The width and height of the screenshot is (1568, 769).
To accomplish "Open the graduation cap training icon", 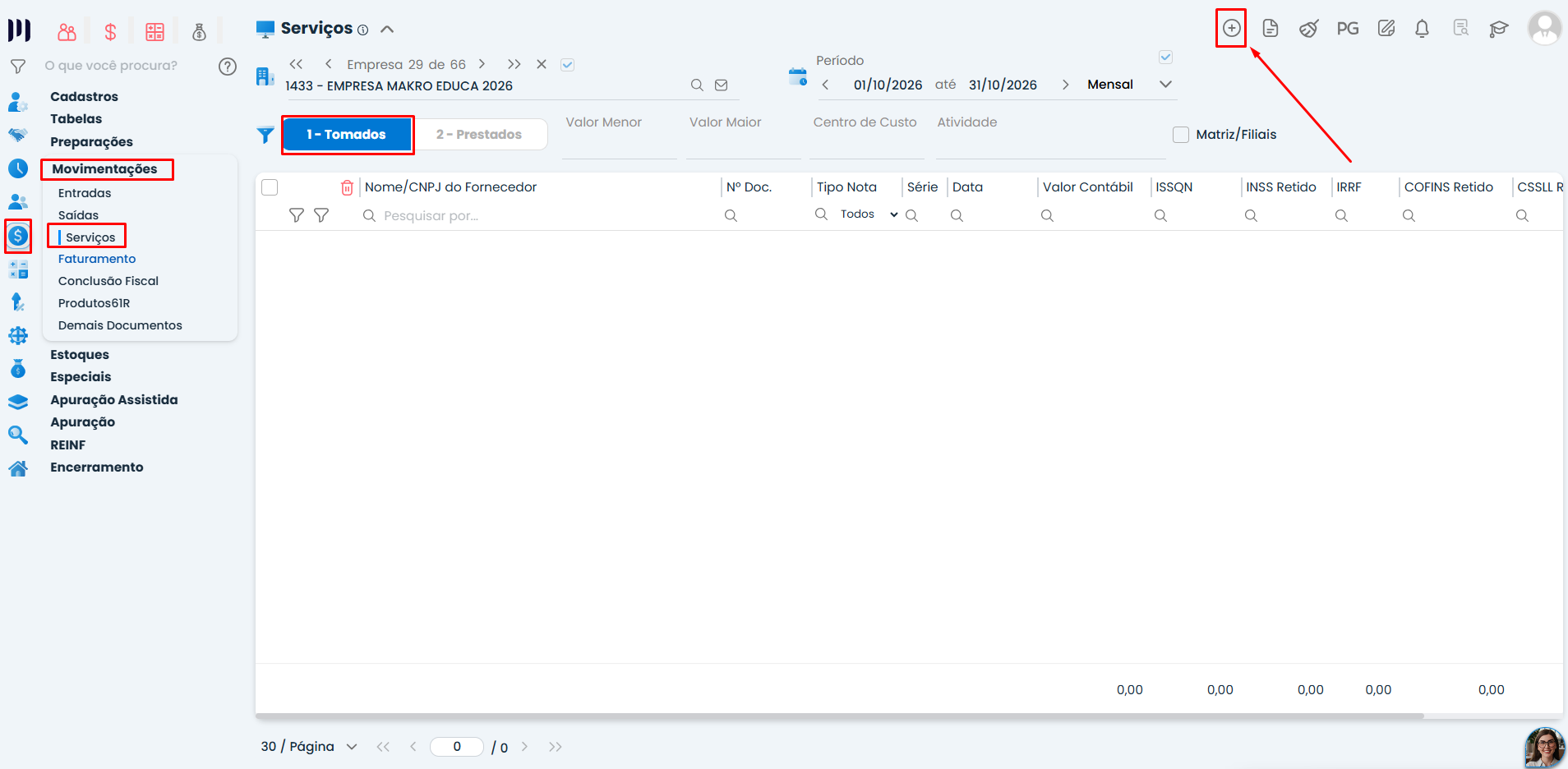I will [x=1499, y=29].
